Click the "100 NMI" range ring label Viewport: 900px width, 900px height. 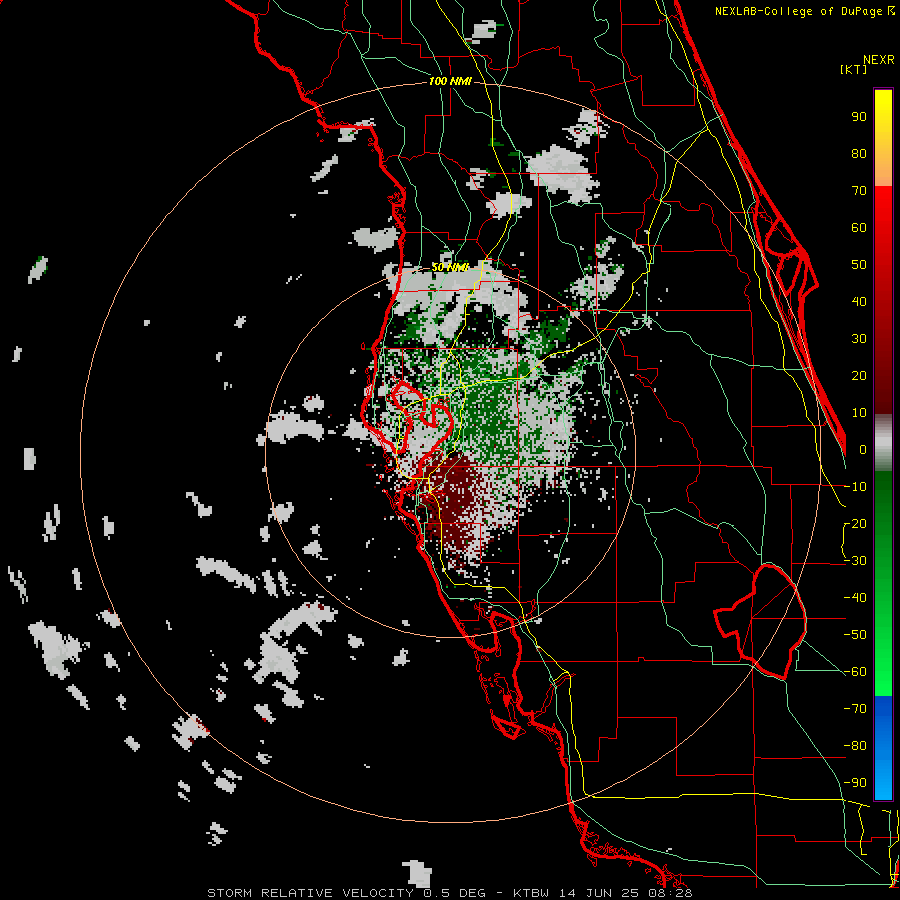pyautogui.click(x=450, y=82)
